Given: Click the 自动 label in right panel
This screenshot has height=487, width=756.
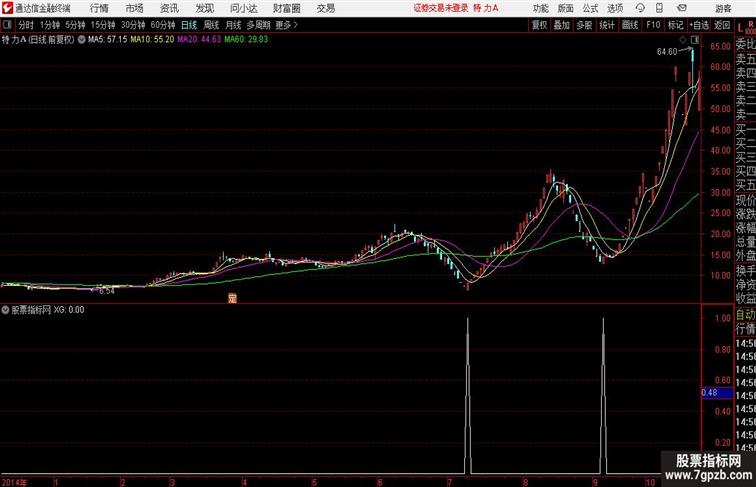Looking at the screenshot, I should pos(745,315).
